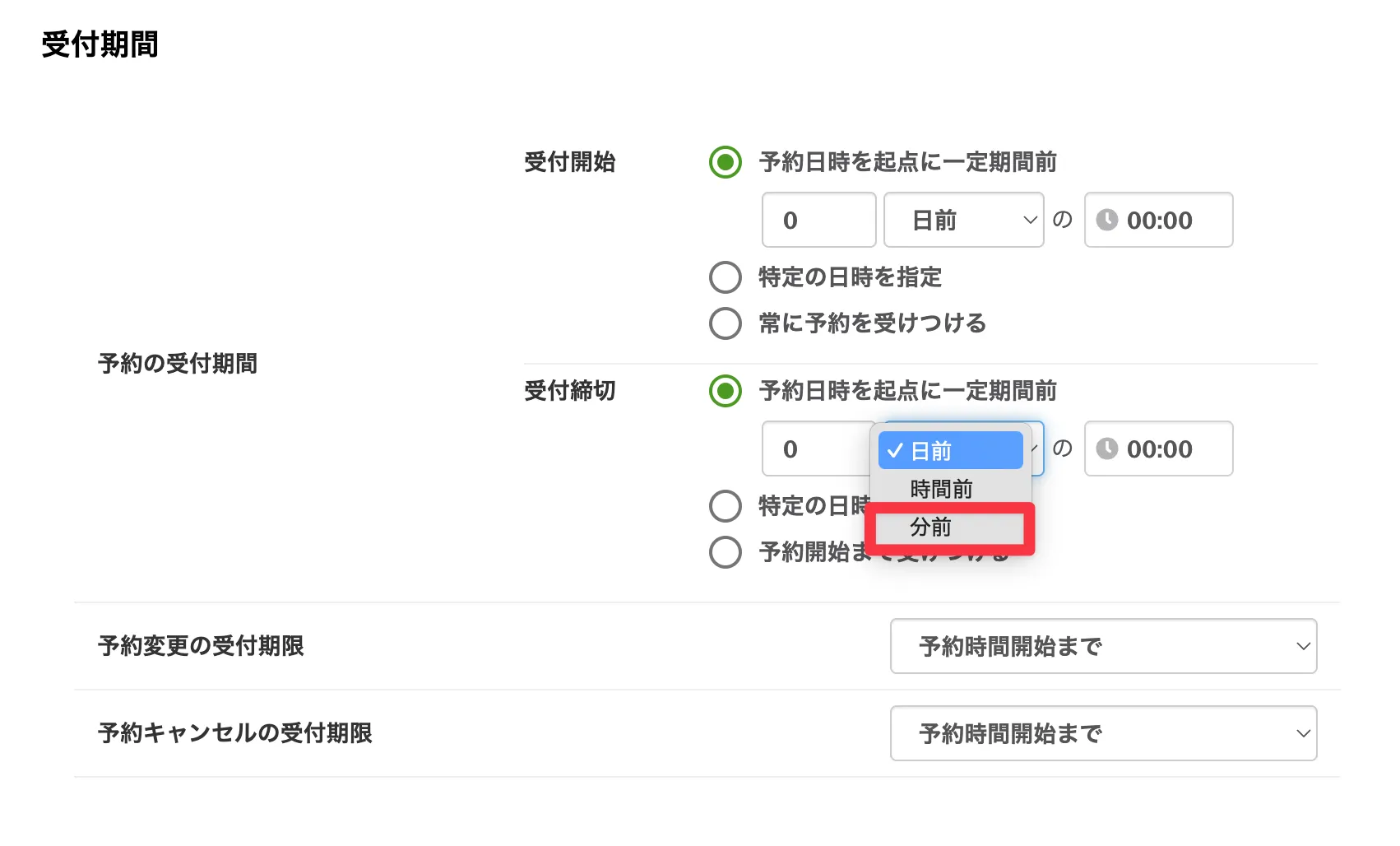Select the 予約日時を起点に一定期間前 option under 受付開始

(725, 163)
